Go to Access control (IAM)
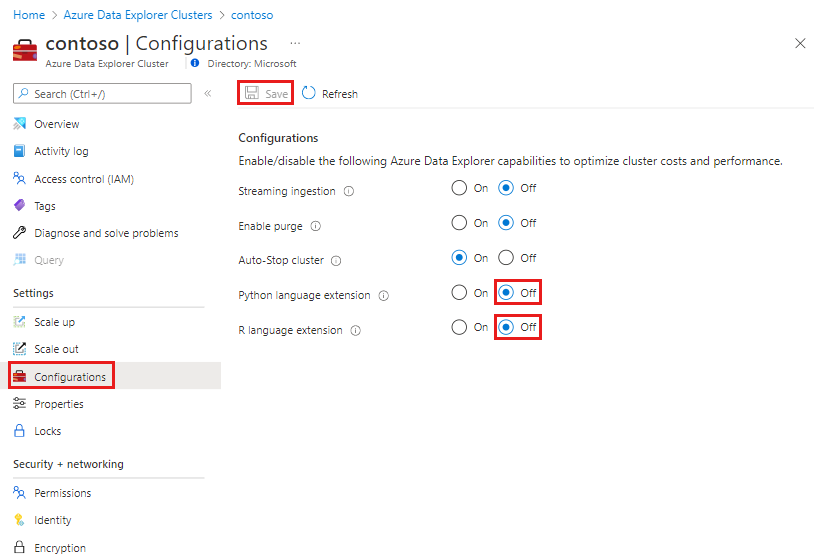Screen dimensions: 820x560 tap(83, 179)
